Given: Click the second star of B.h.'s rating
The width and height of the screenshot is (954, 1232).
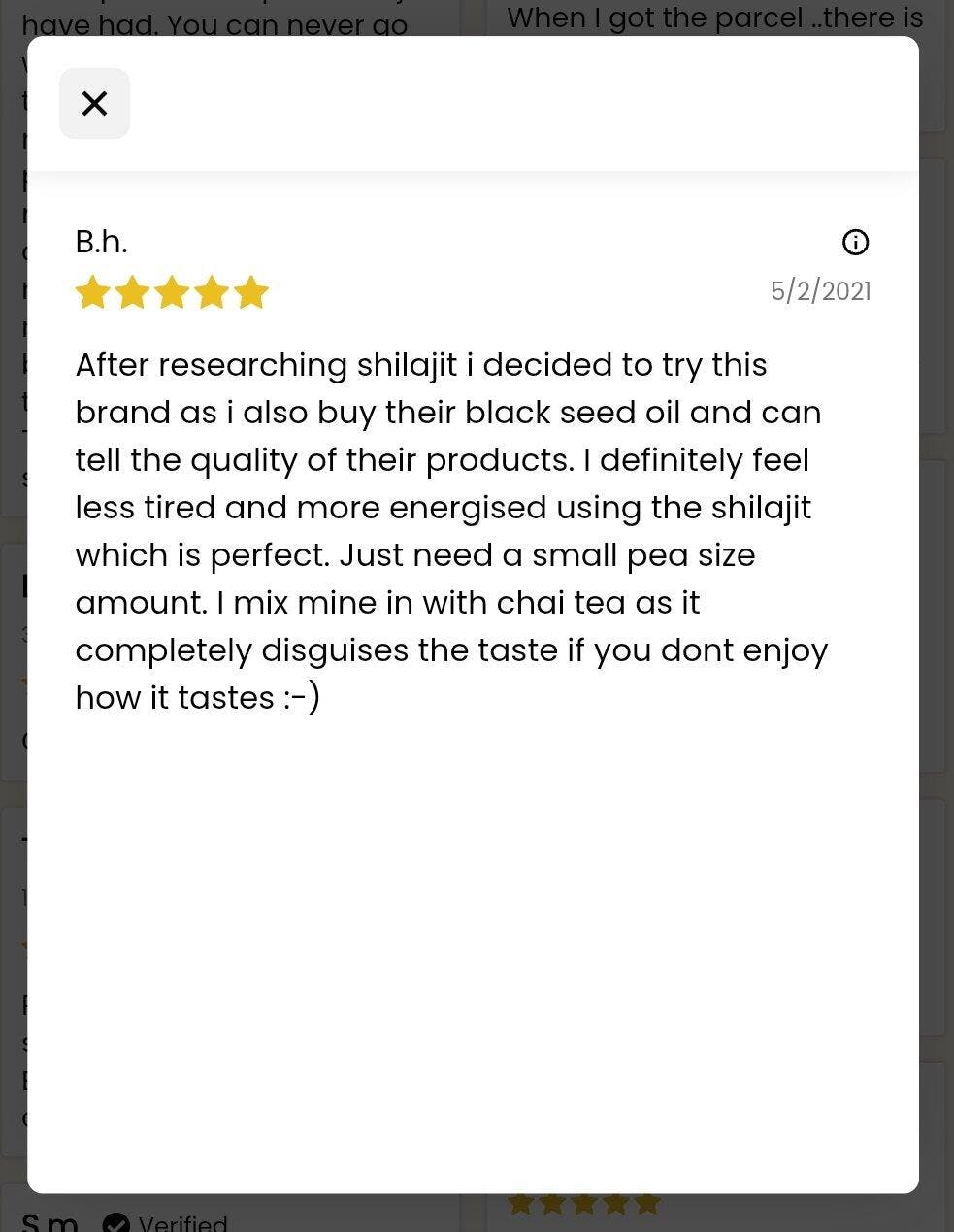Looking at the screenshot, I should [x=132, y=291].
